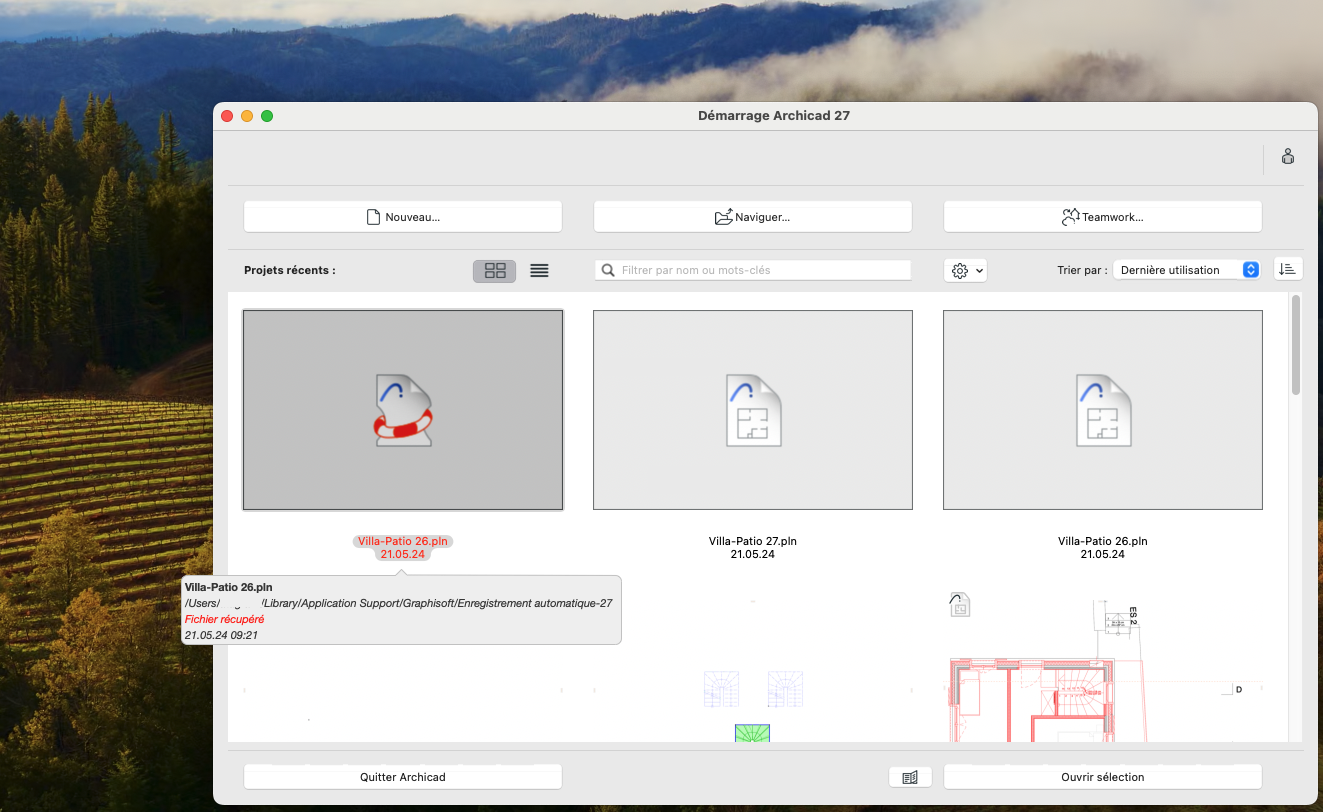Click the Nouveau... button
Screen dimensions: 1323x812
(403, 217)
